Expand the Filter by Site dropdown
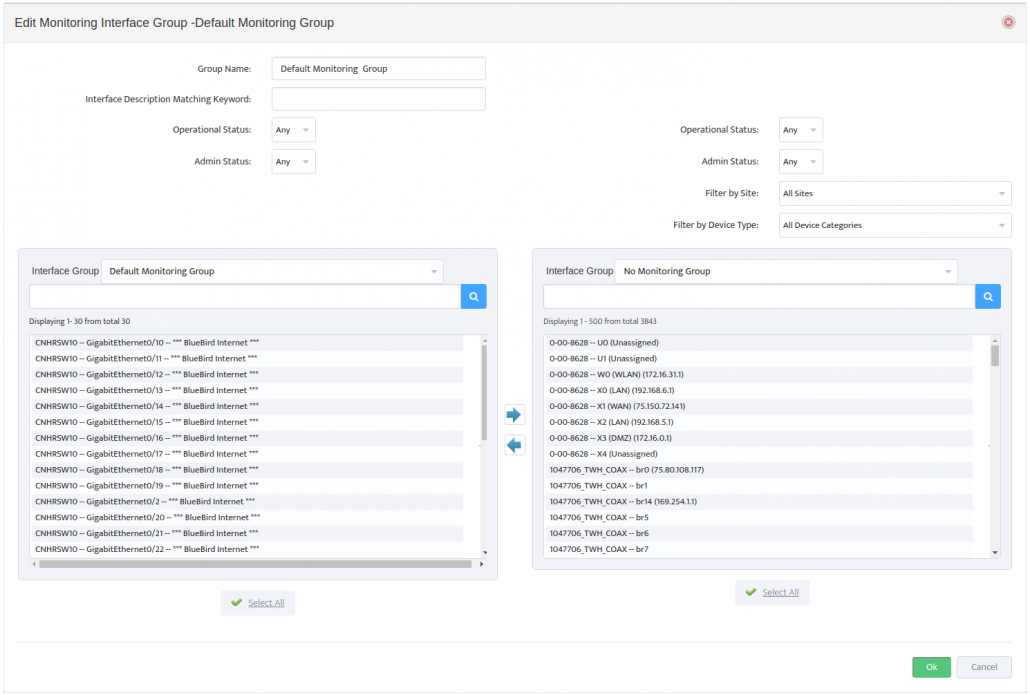This screenshot has height=695, width=1030. click(x=894, y=193)
